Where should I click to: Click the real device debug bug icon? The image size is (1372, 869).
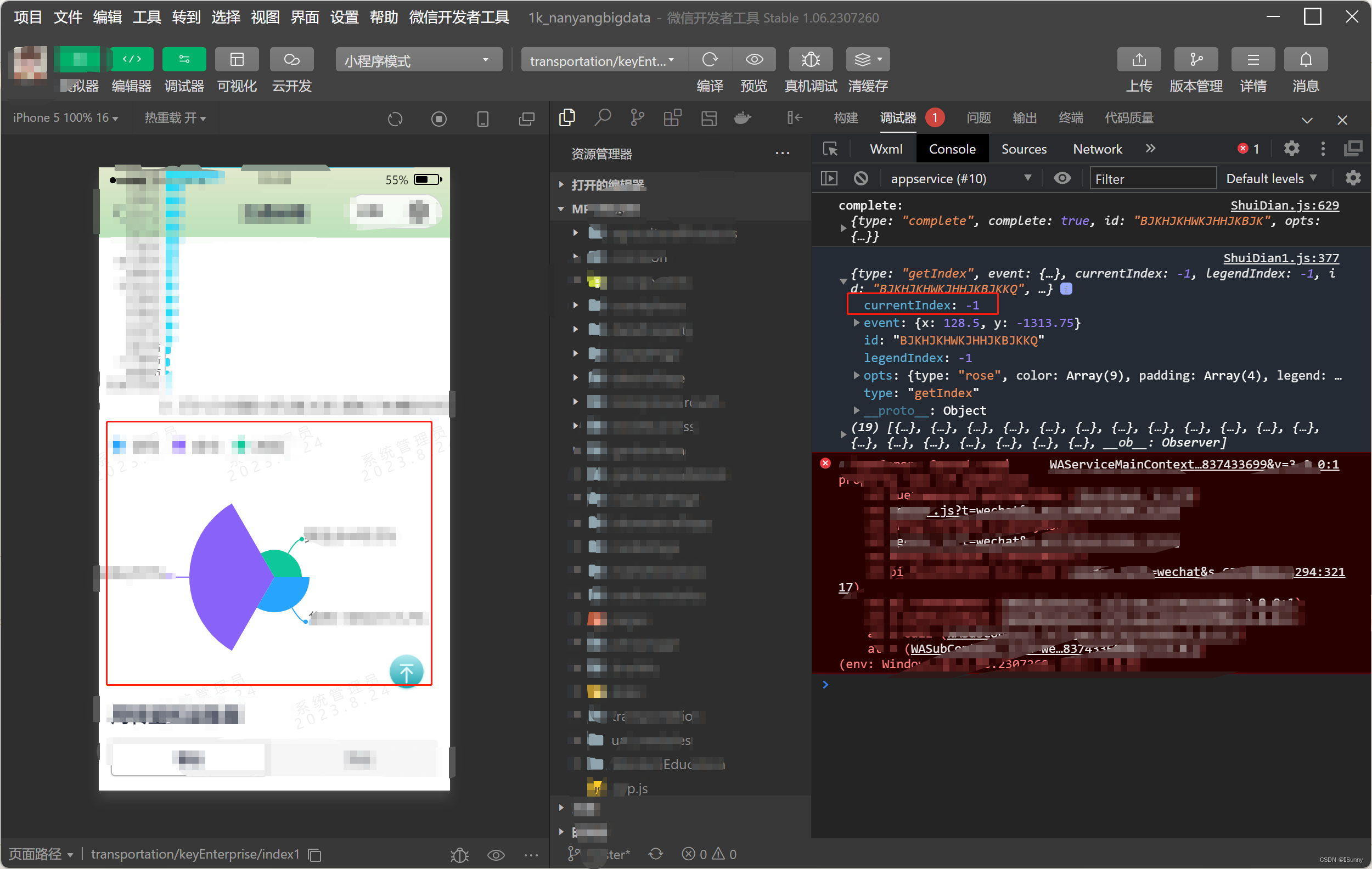coord(810,60)
